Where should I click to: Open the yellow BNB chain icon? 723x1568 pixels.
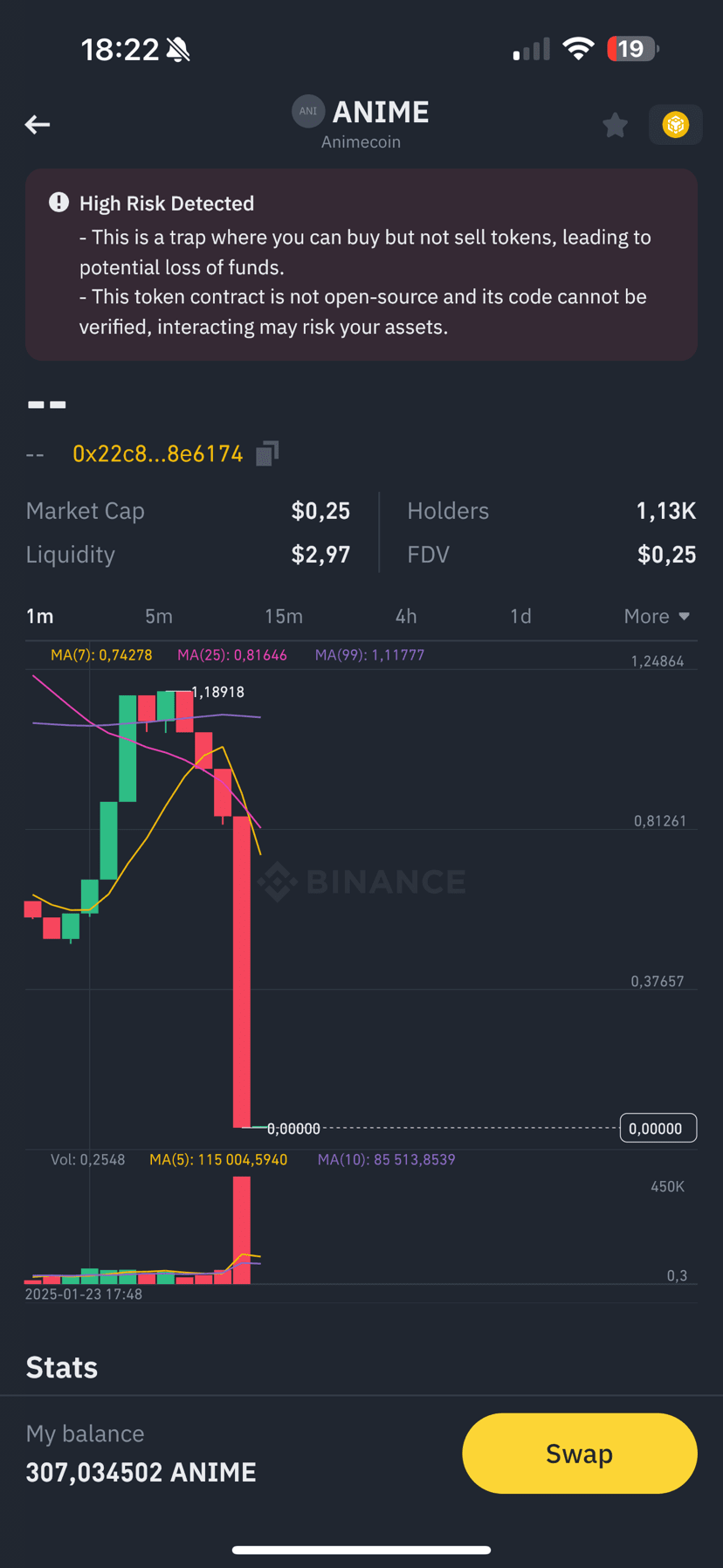coord(675,125)
